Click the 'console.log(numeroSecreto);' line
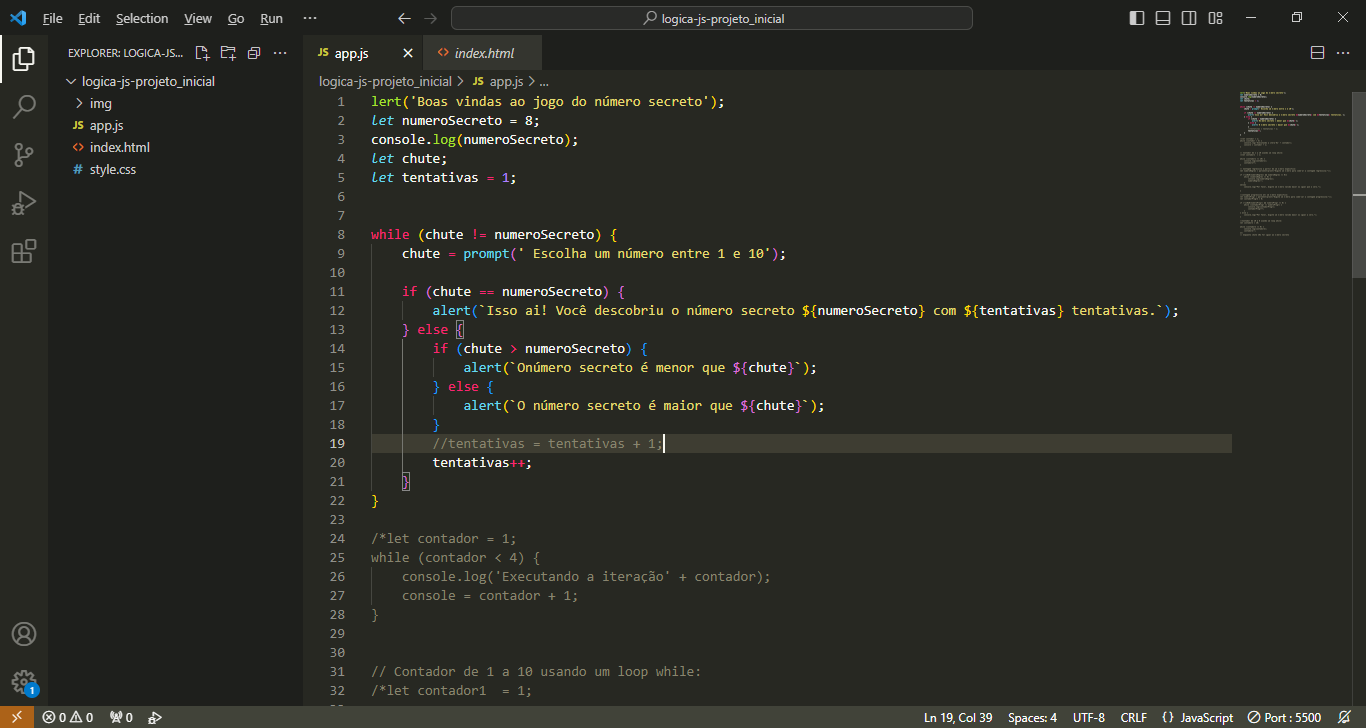 click(474, 140)
